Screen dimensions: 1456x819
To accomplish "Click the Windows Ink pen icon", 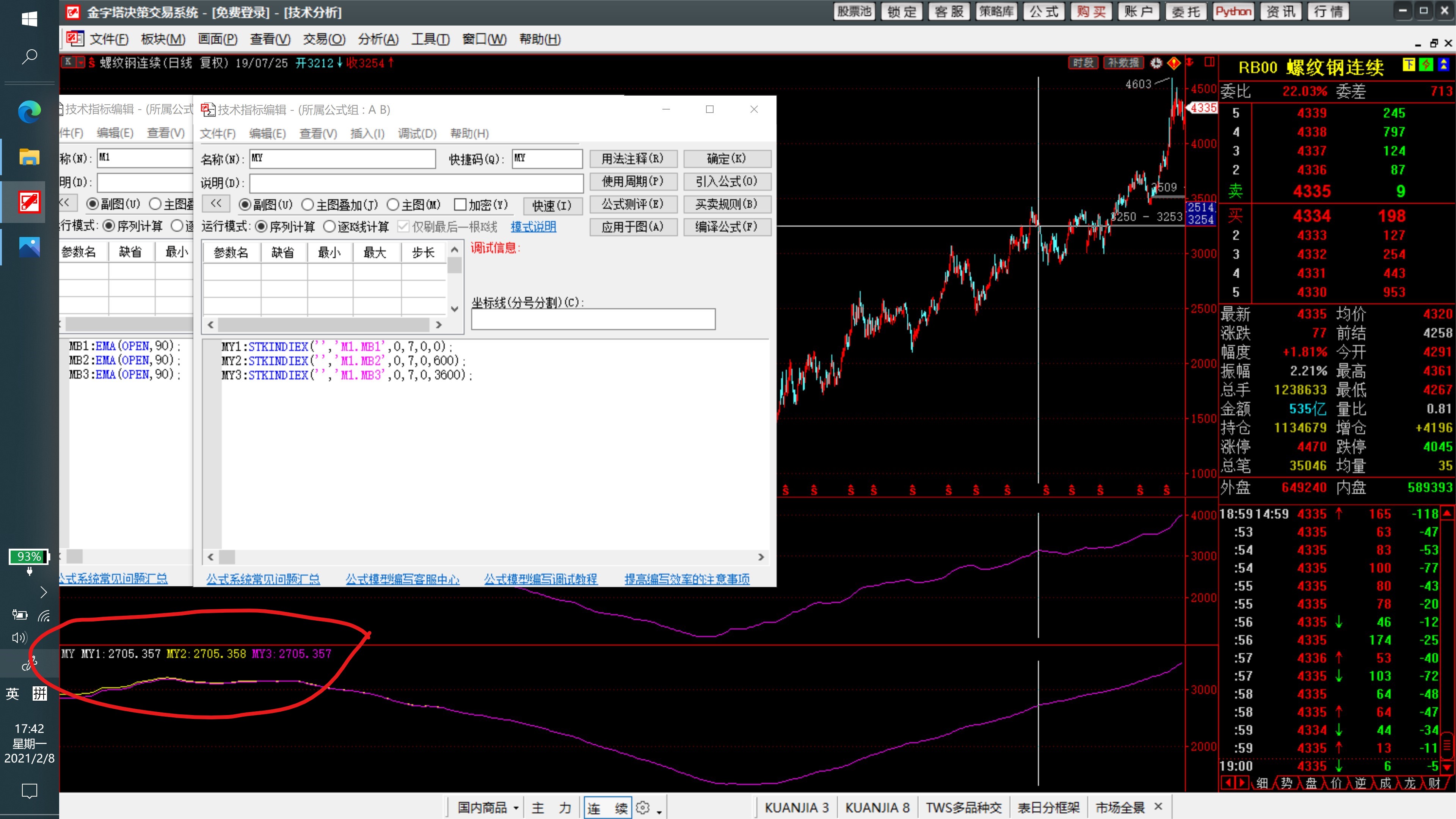I will click(30, 663).
